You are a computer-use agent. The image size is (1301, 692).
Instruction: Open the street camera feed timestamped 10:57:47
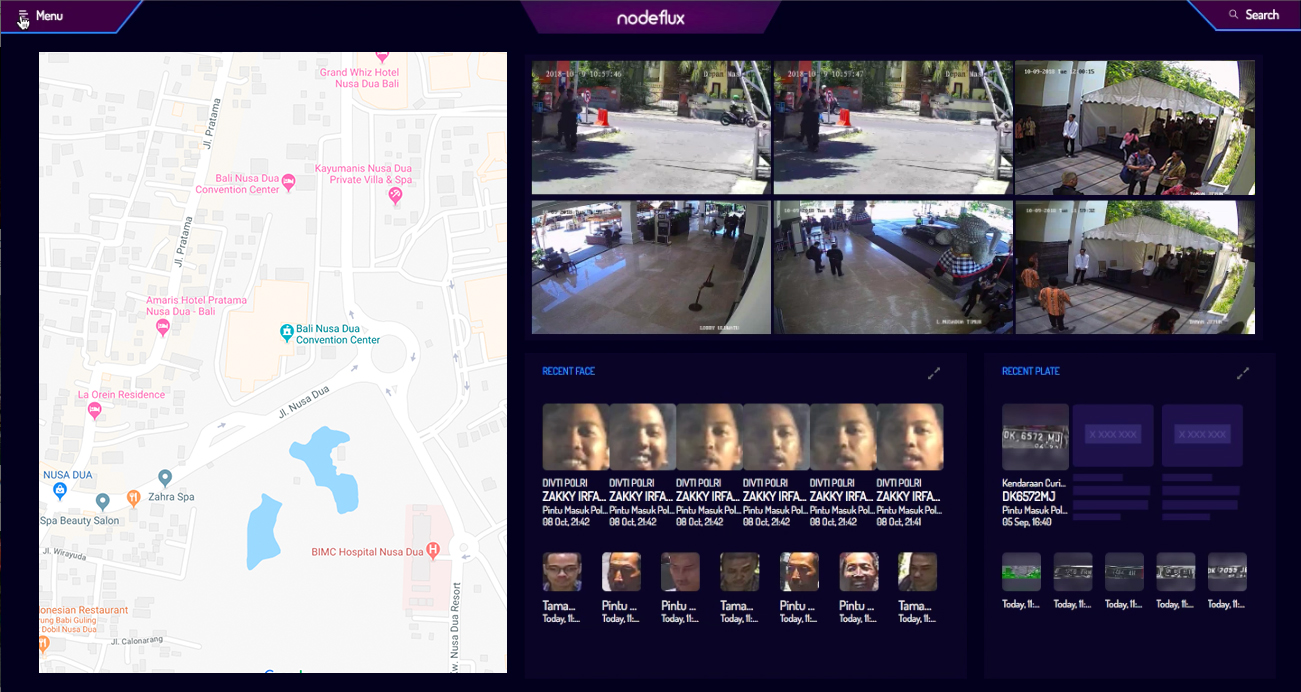pyautogui.click(x=893, y=127)
